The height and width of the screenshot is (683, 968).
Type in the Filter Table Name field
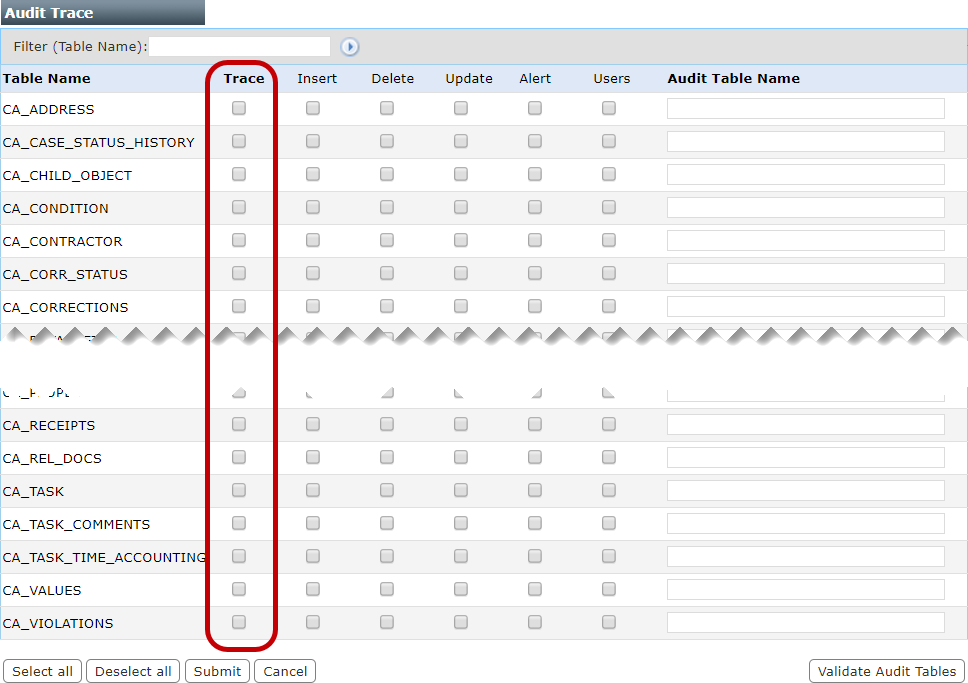pyautogui.click(x=239, y=47)
